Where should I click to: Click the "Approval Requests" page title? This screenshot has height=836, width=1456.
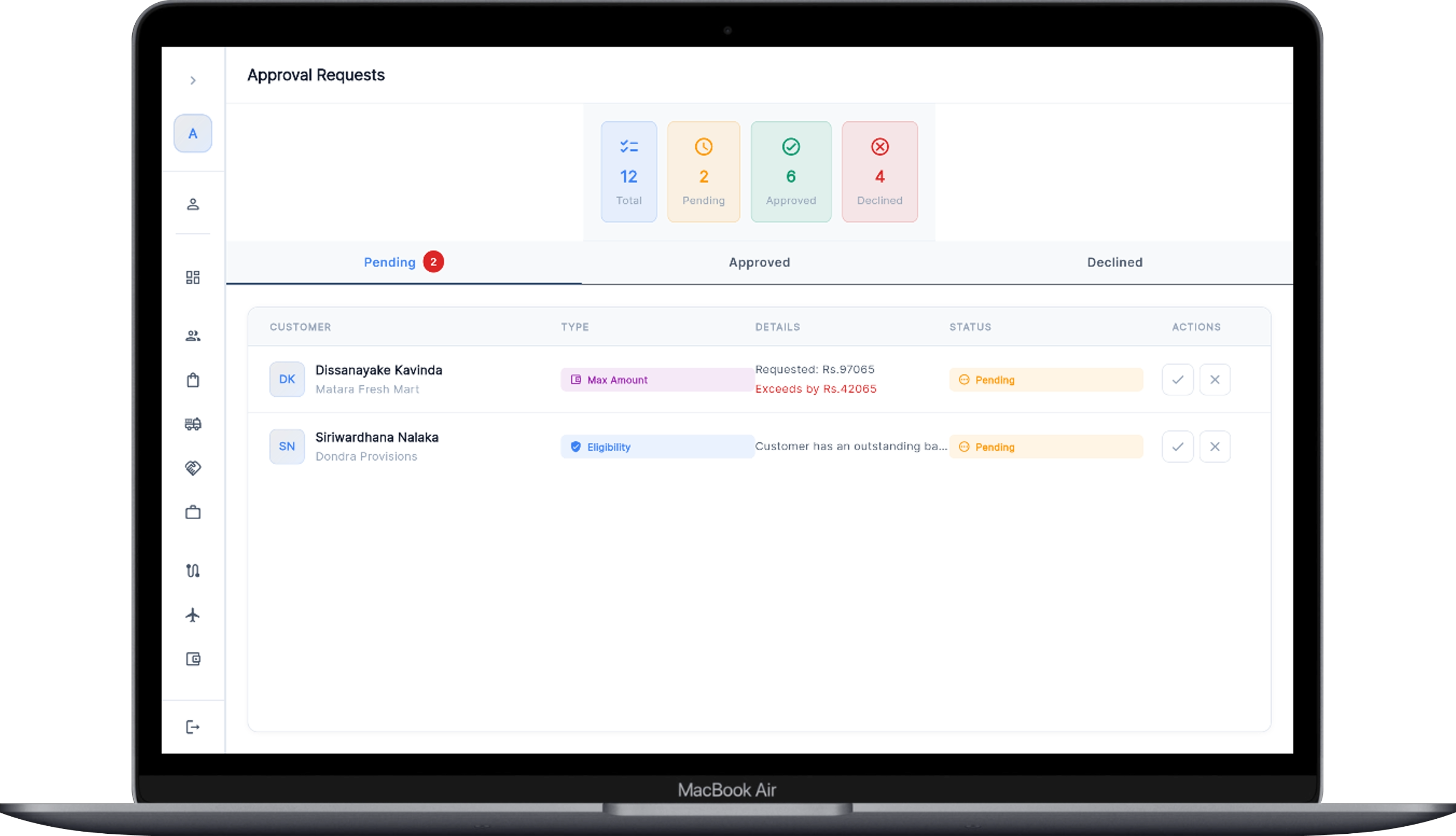point(316,75)
